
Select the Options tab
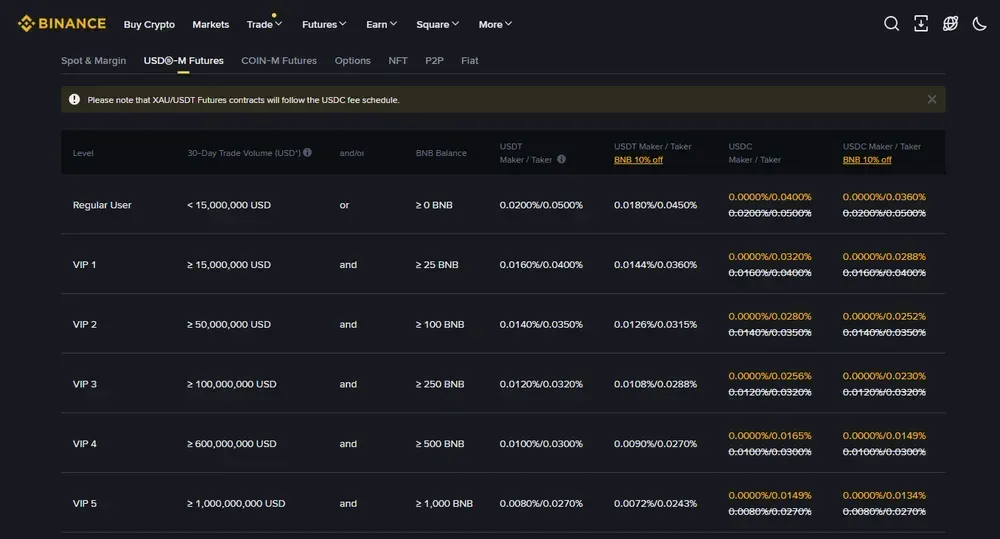(x=352, y=61)
